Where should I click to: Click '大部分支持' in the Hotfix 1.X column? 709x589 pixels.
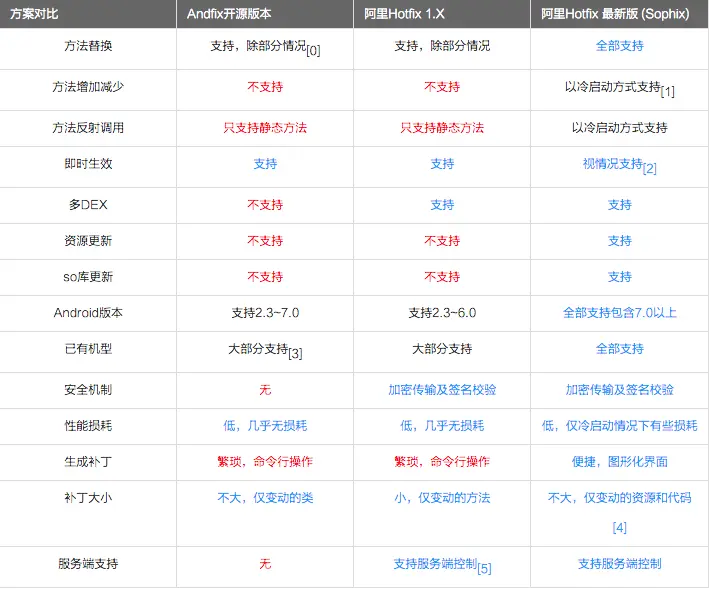442,349
